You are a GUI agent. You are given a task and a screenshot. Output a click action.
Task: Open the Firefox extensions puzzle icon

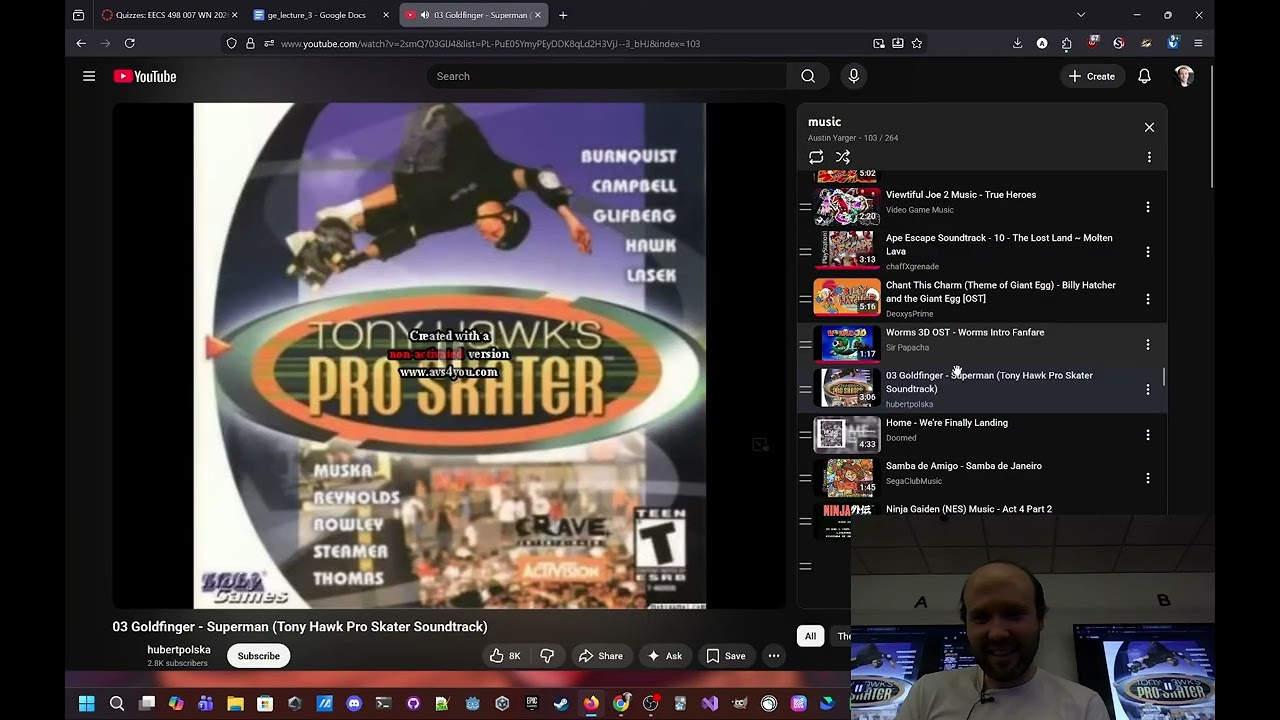(x=1066, y=43)
